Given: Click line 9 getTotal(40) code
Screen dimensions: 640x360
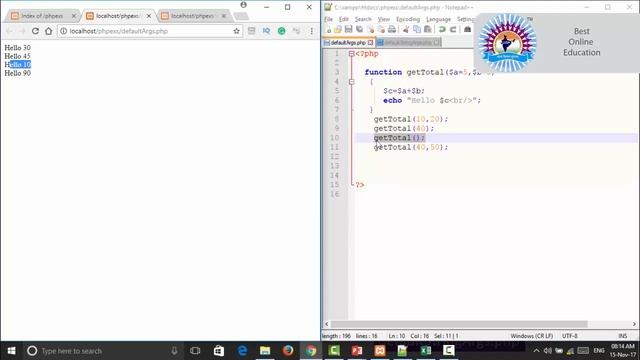Looking at the screenshot, I should click(404, 129).
